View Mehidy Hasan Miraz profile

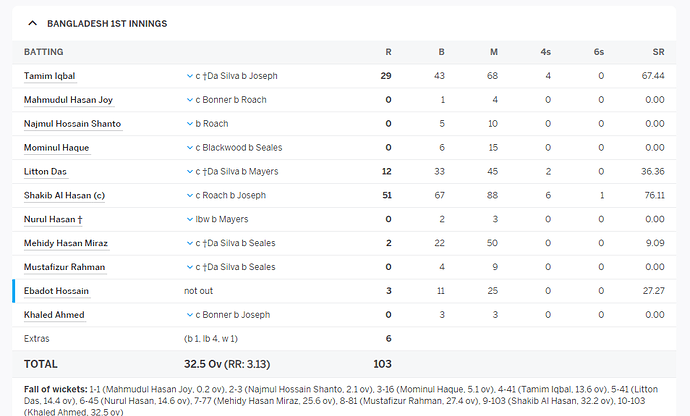(x=65, y=243)
